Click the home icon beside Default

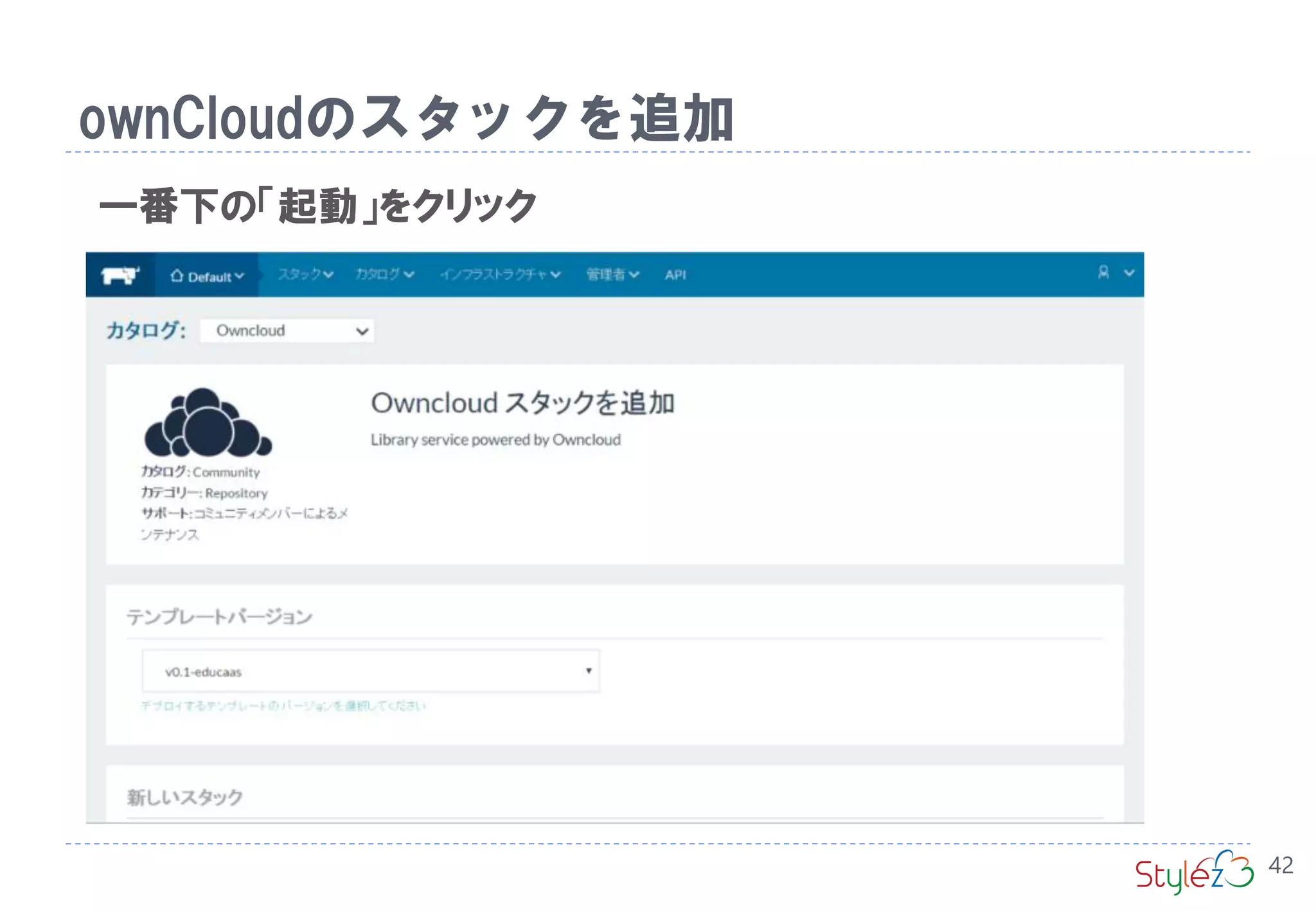177,276
